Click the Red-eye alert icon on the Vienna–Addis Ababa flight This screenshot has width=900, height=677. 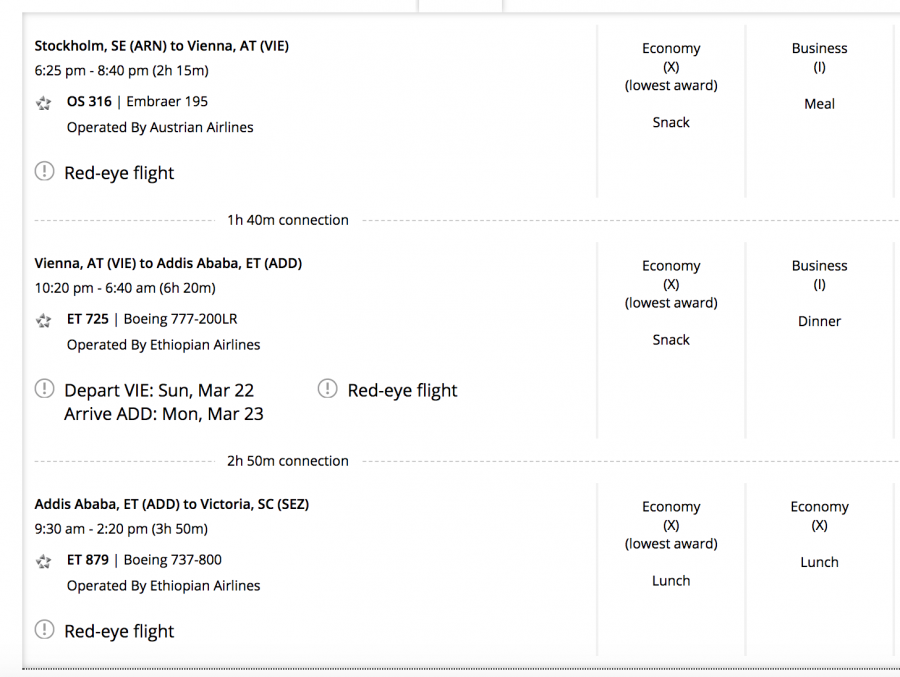coord(327,389)
